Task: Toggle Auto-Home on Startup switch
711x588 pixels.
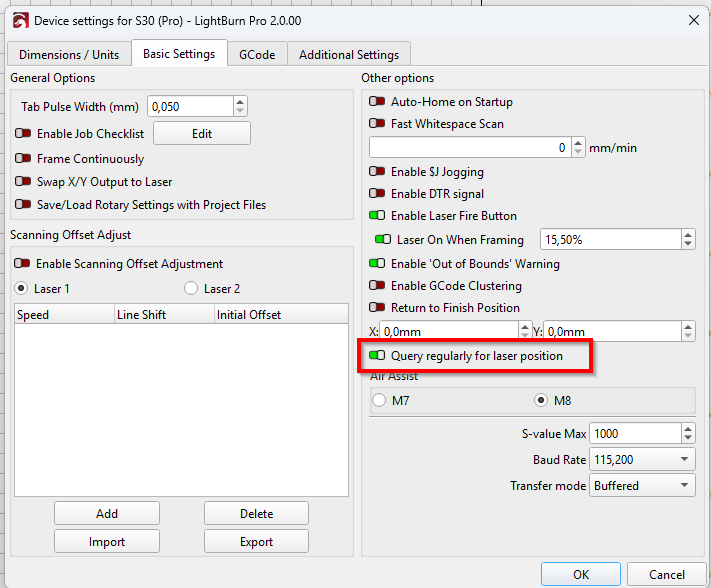Action: (x=377, y=101)
